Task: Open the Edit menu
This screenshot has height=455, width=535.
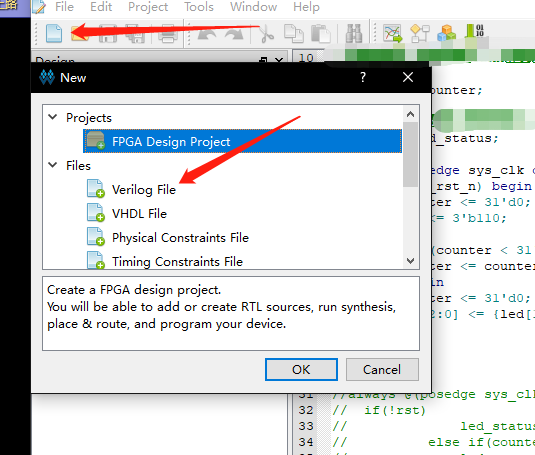Action: click(x=101, y=7)
